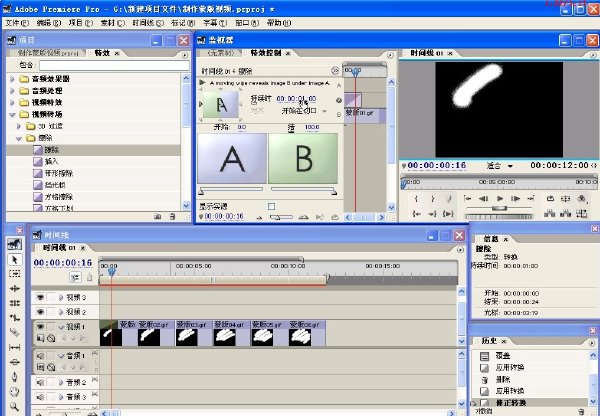The image size is (600, 416).
Task: Expand the 视频2 track
Action: (61, 312)
